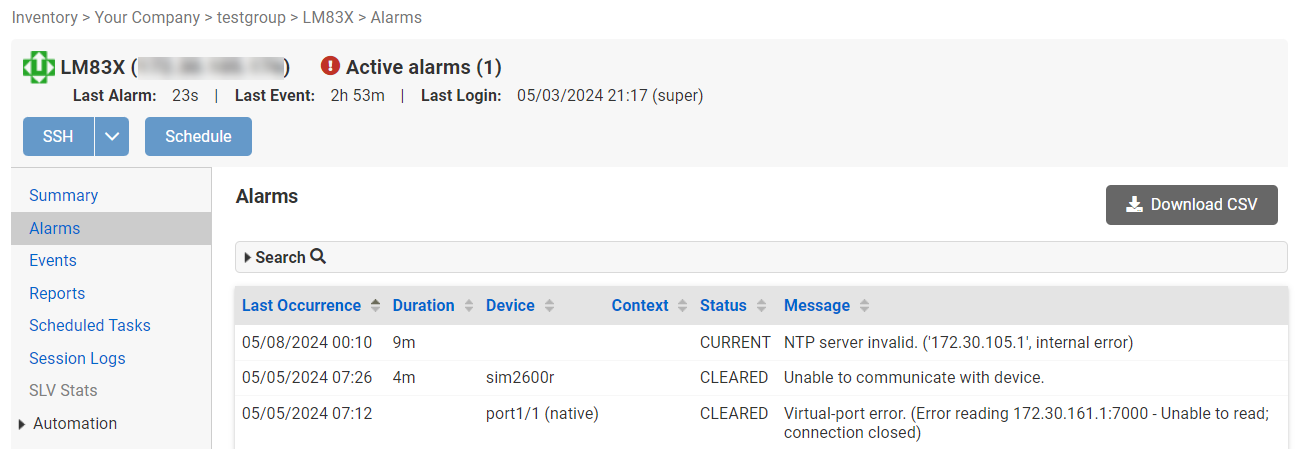Click the Duration column sort icon

tap(468, 306)
